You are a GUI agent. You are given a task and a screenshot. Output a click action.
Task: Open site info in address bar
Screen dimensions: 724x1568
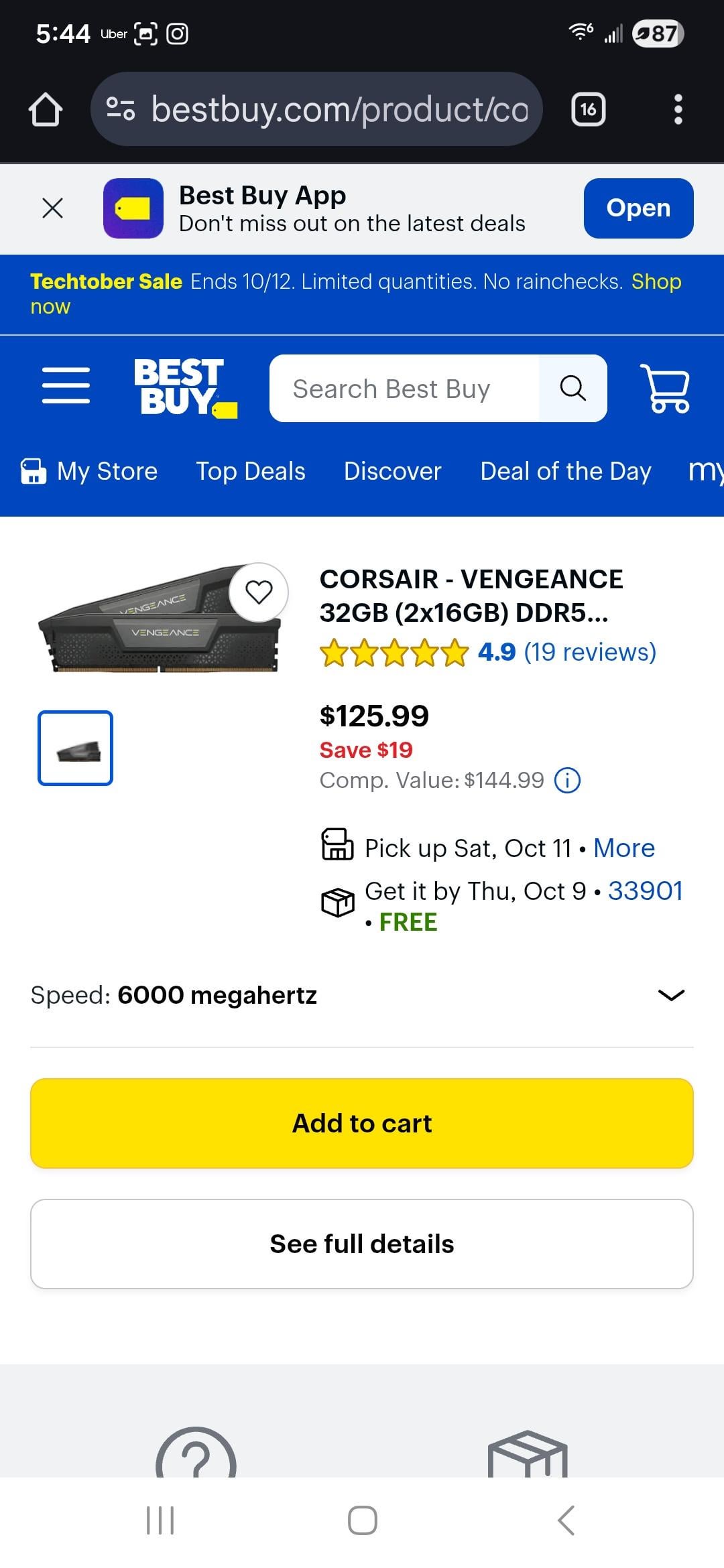[121, 109]
